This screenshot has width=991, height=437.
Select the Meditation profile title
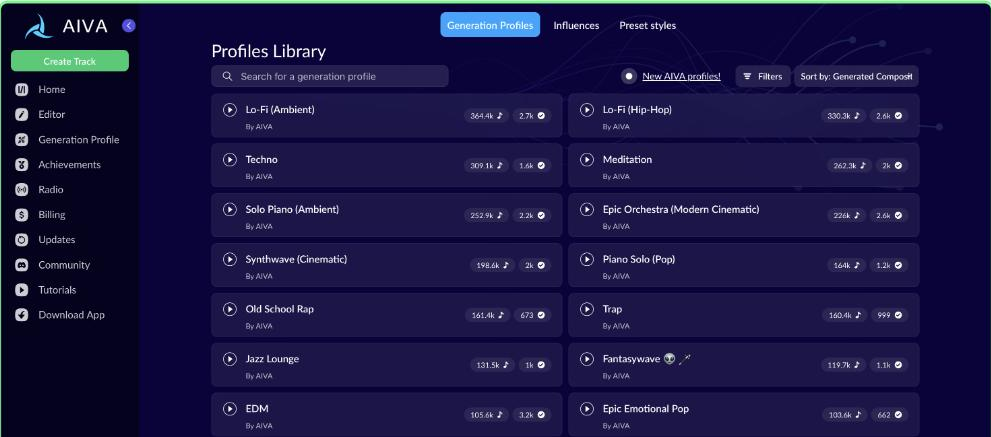point(627,160)
